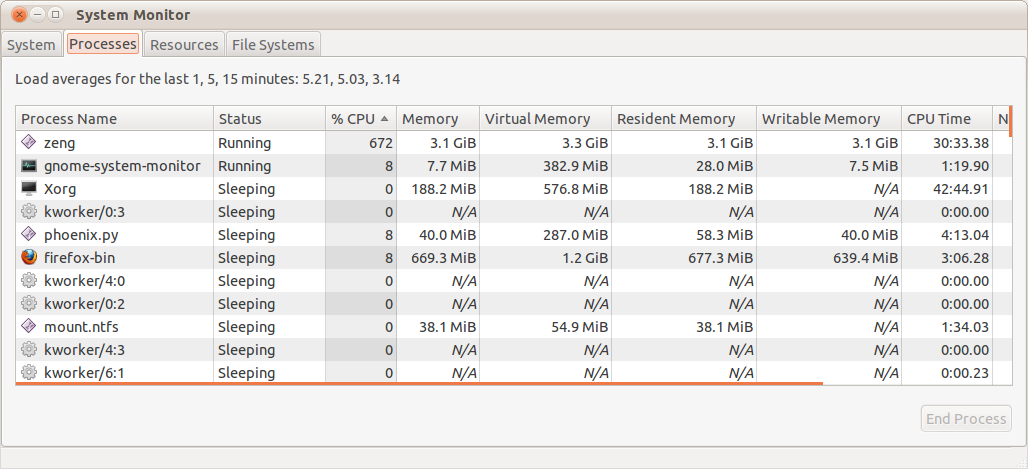Select the kworker/0:3 process name
This screenshot has height=469, width=1028.
coord(84,212)
